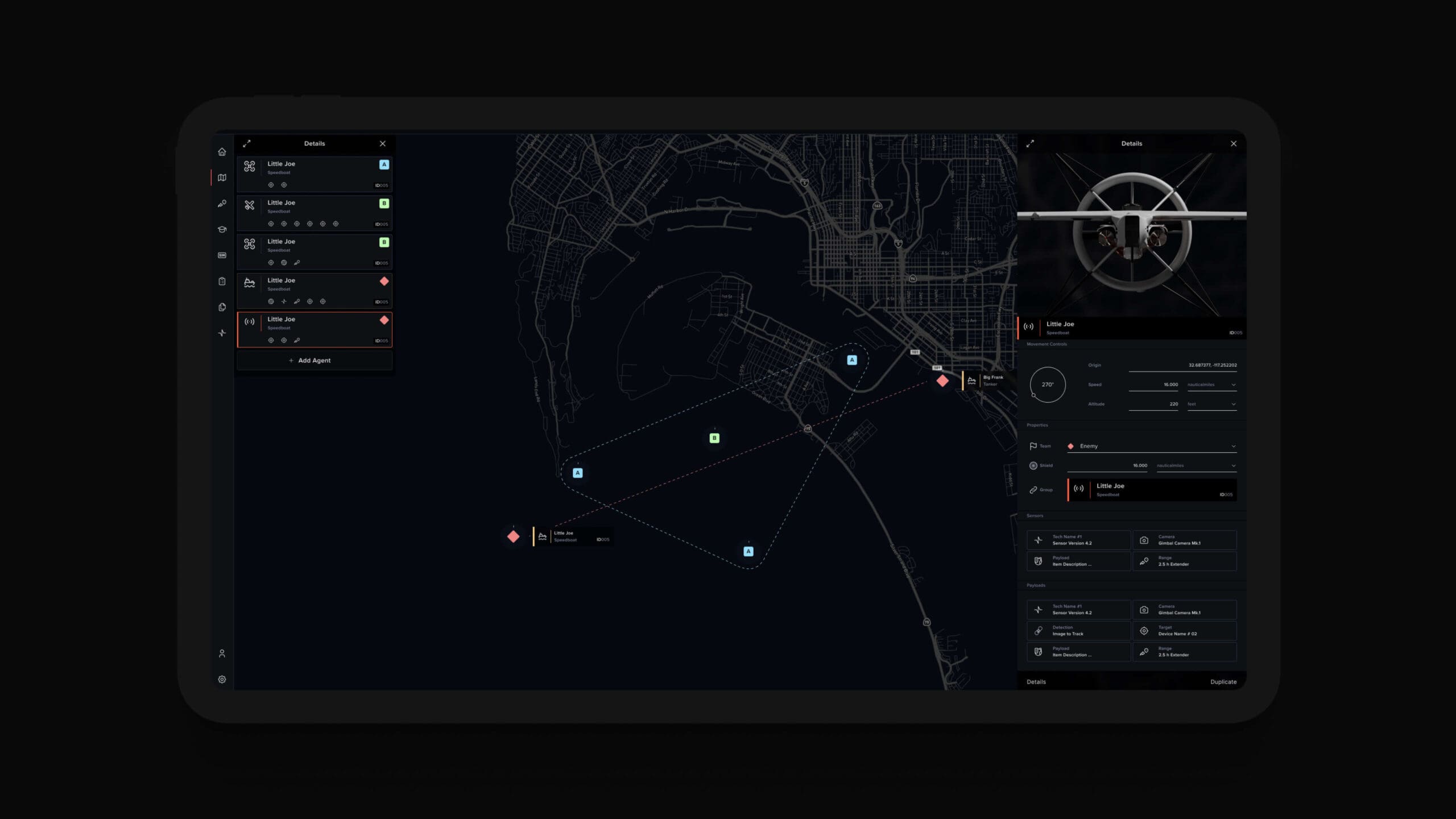Expand the Team Enemy dropdown

(x=1151, y=446)
